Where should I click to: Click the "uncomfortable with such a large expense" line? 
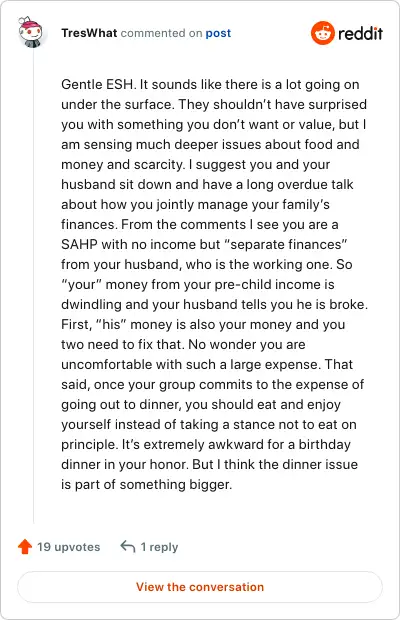point(207,364)
